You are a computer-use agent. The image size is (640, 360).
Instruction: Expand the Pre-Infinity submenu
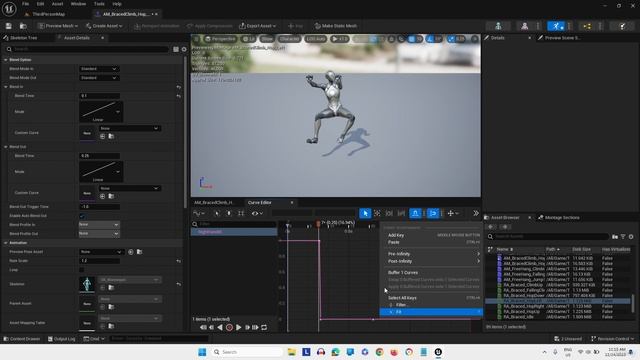(x=432, y=253)
